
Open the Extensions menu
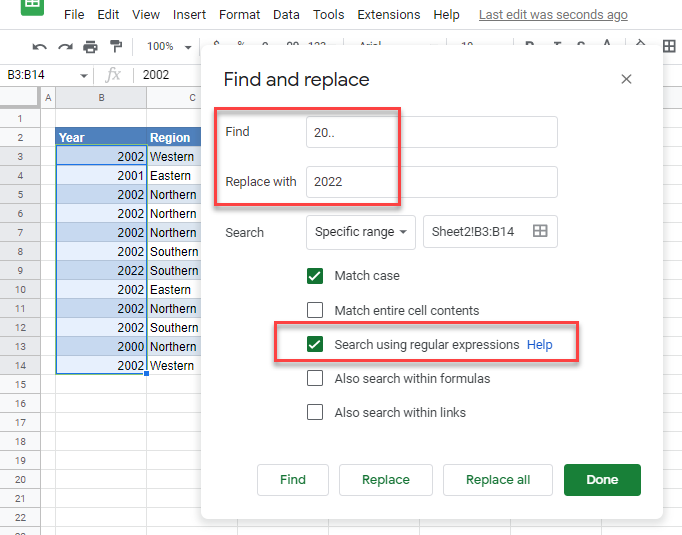389,15
